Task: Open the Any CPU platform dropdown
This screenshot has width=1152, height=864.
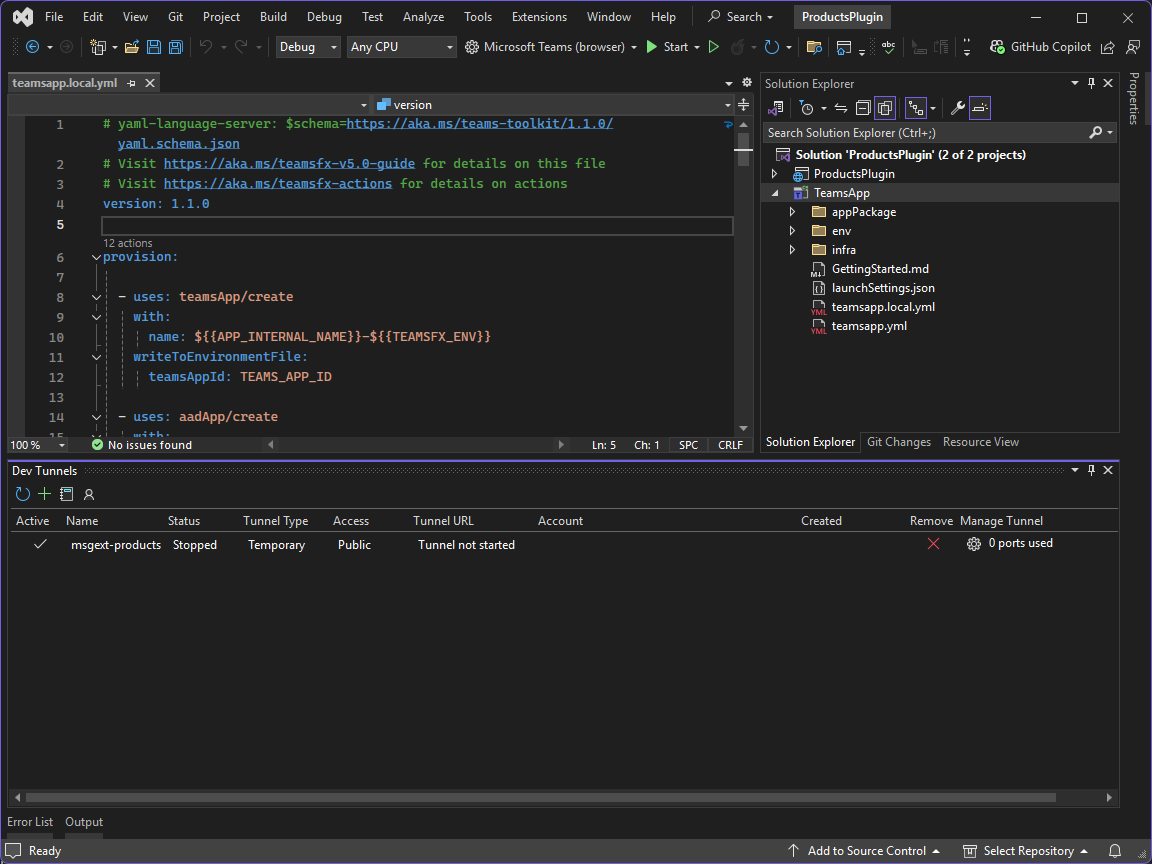Action: (x=402, y=47)
